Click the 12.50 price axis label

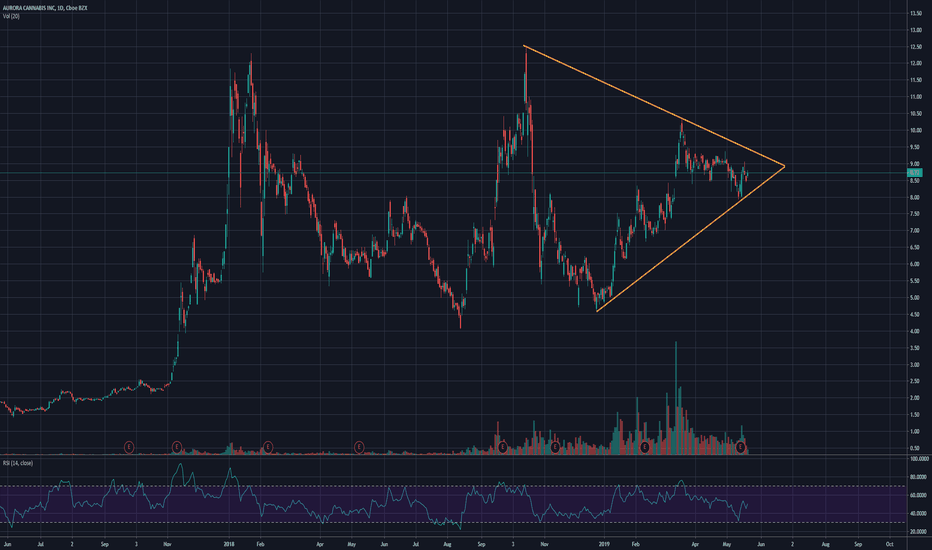[x=915, y=46]
